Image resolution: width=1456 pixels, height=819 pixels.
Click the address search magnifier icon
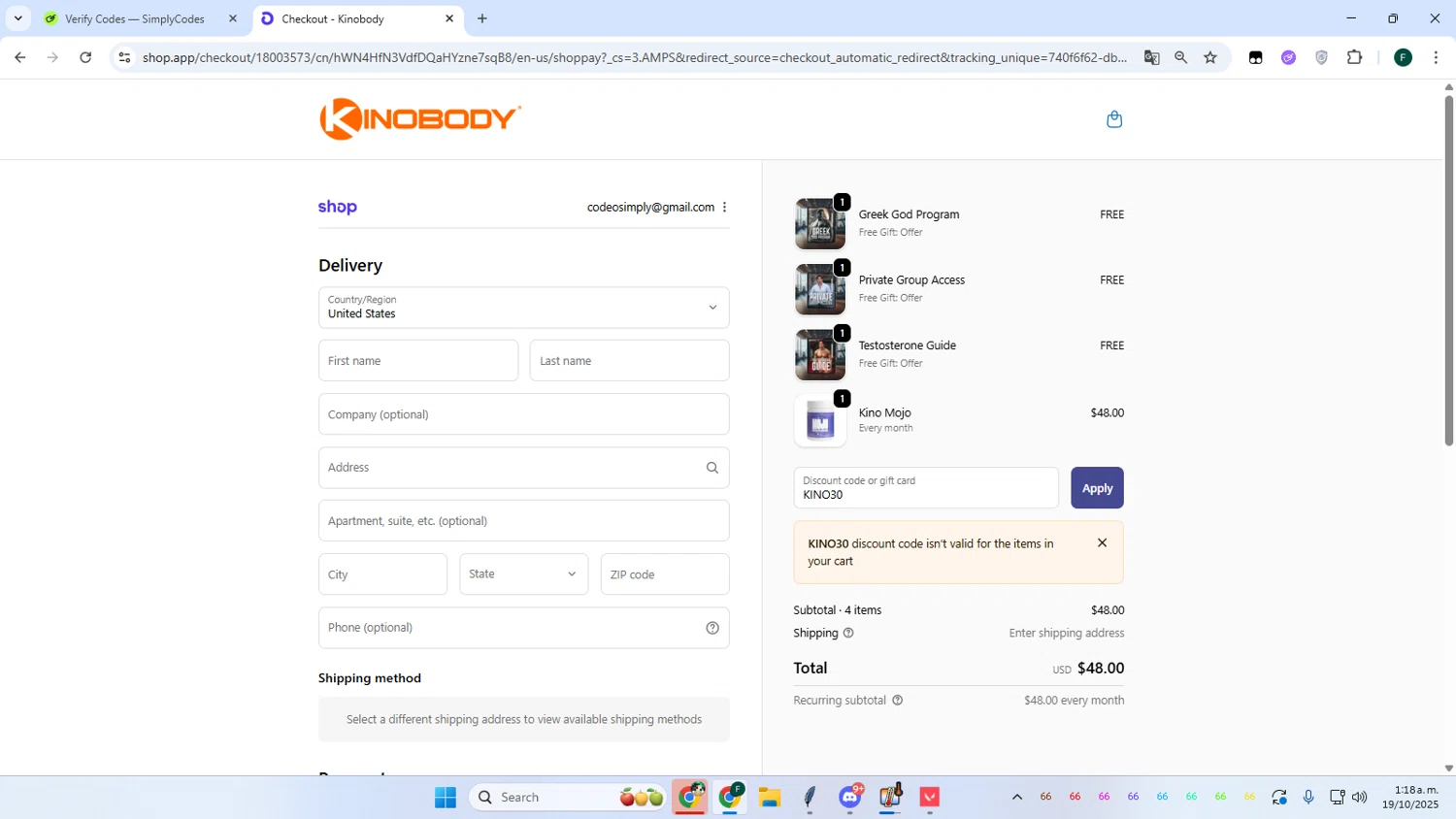tap(712, 468)
